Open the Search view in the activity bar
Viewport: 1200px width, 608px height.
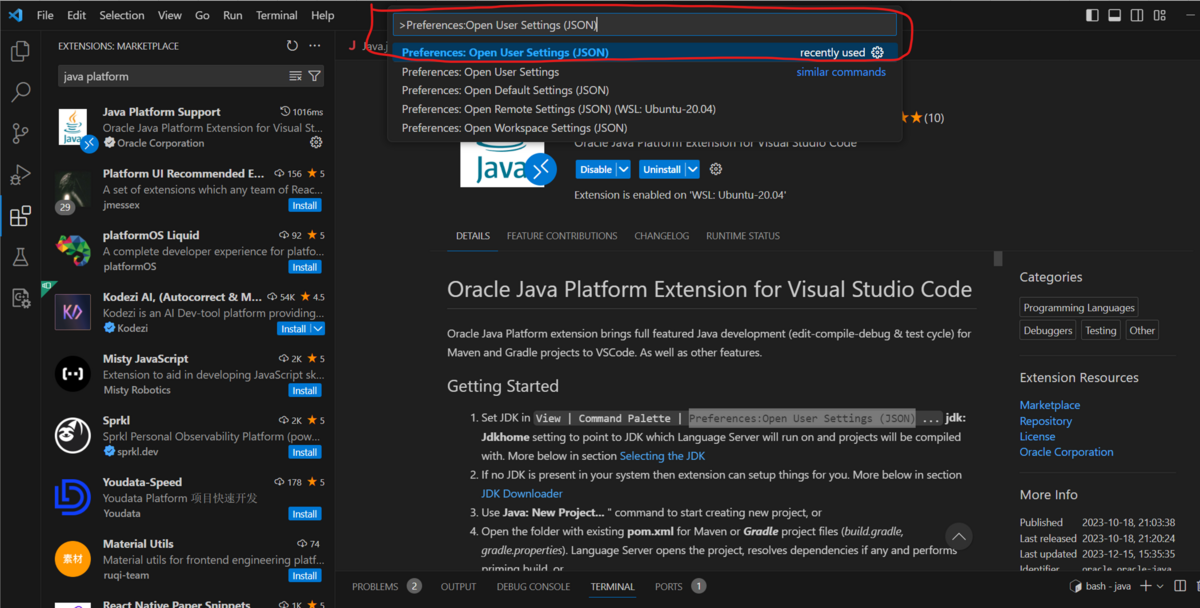(x=20, y=93)
